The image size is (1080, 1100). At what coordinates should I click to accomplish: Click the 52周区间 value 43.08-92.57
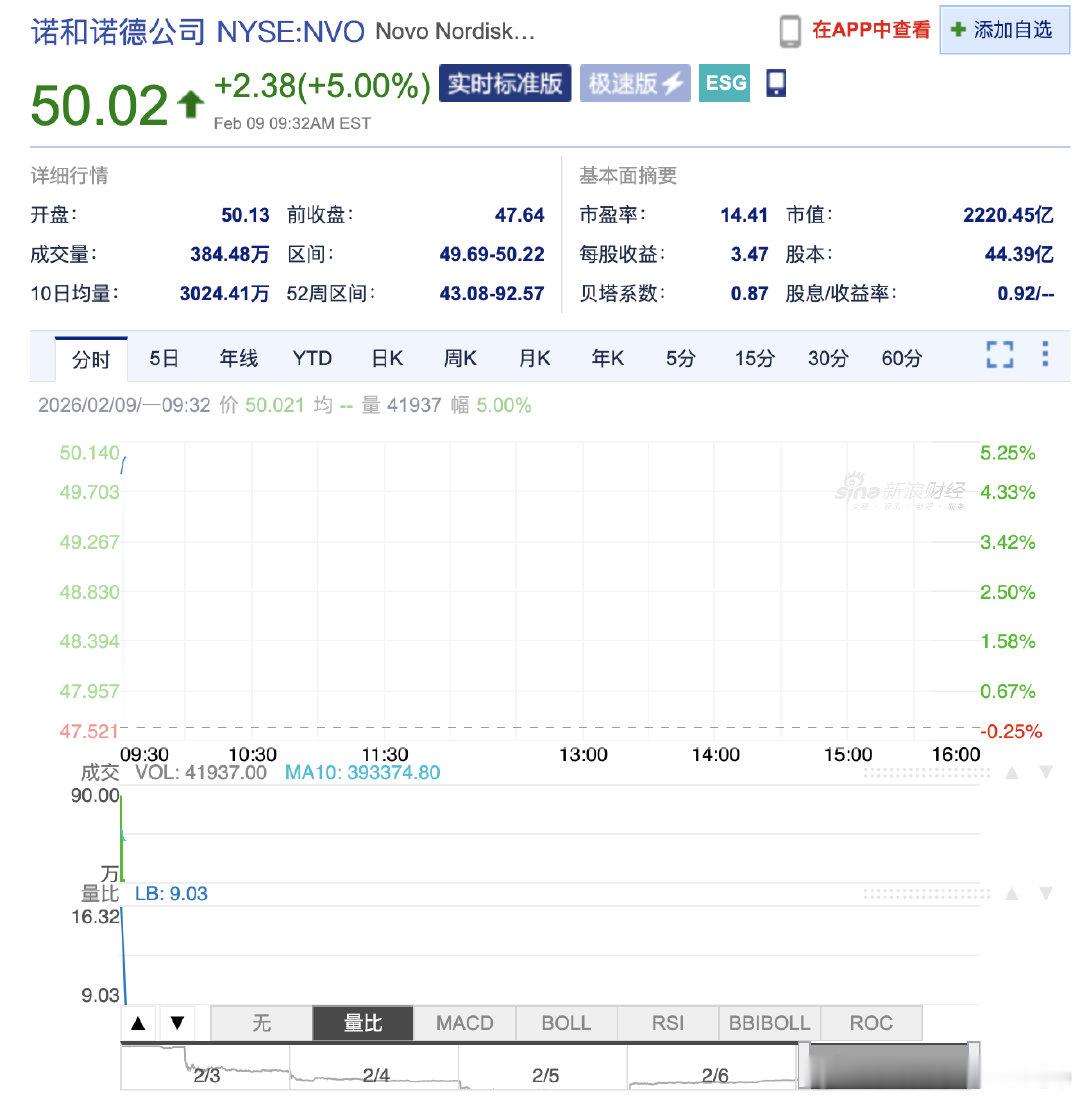click(x=492, y=293)
